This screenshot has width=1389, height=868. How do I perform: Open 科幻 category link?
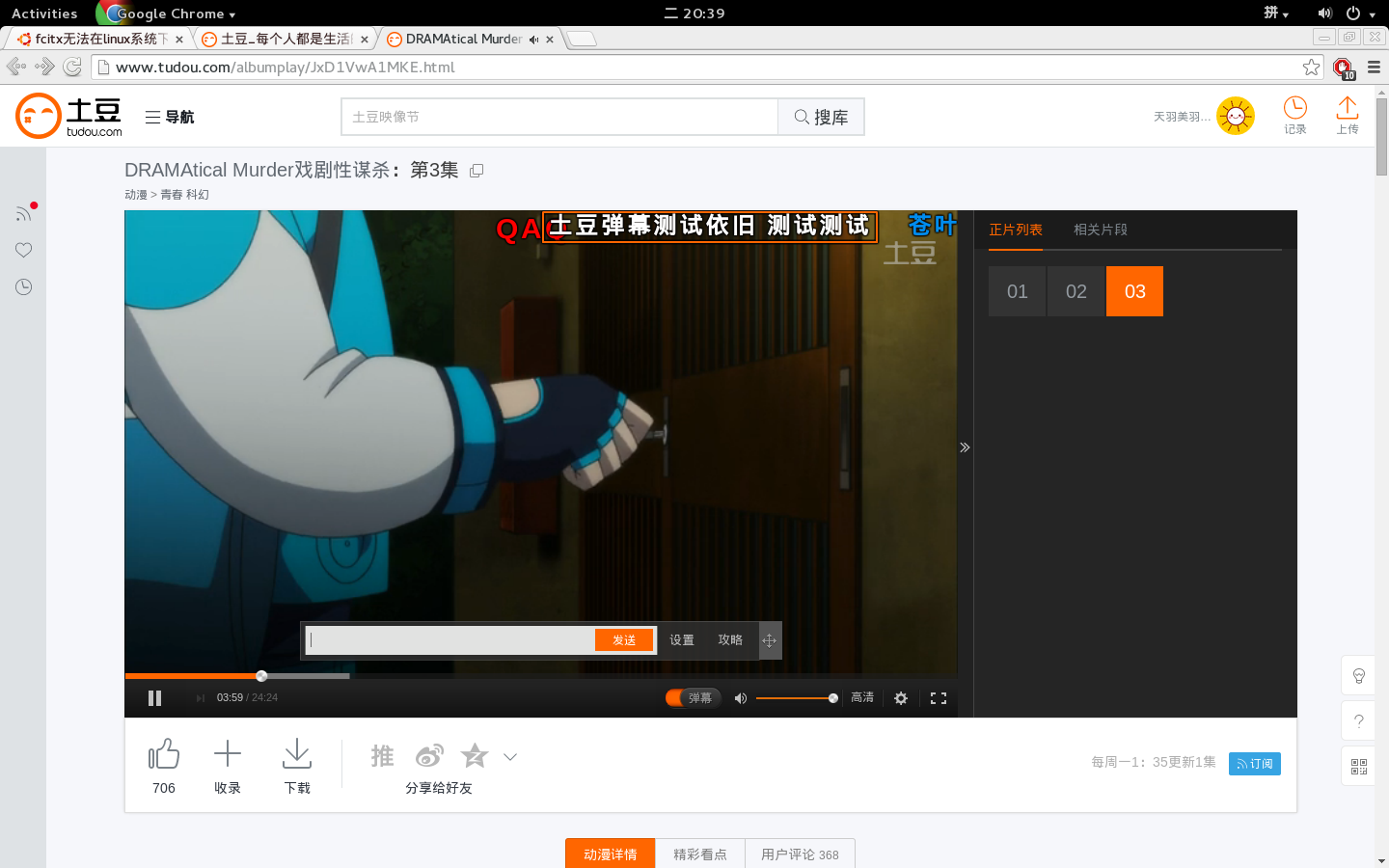tap(198, 194)
